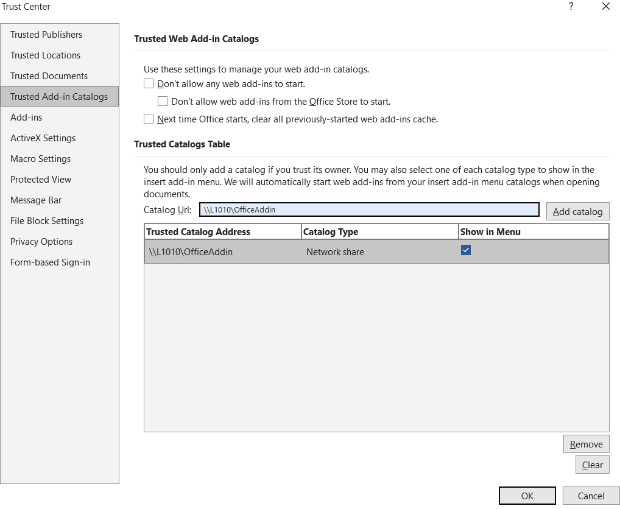Viewport: 620px width, 509px height.
Task: Open File Block Settings
Action: (x=47, y=221)
